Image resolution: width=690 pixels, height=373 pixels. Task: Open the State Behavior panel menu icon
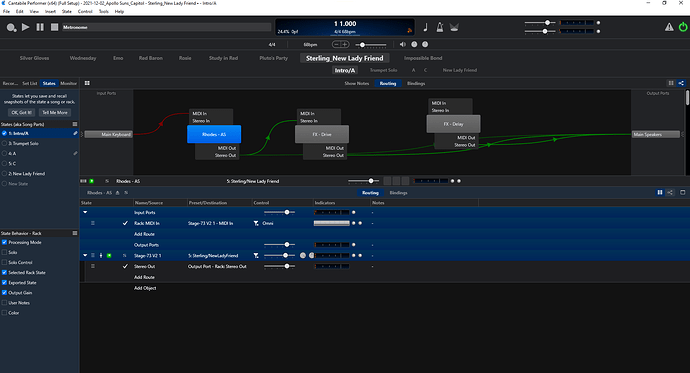point(75,233)
